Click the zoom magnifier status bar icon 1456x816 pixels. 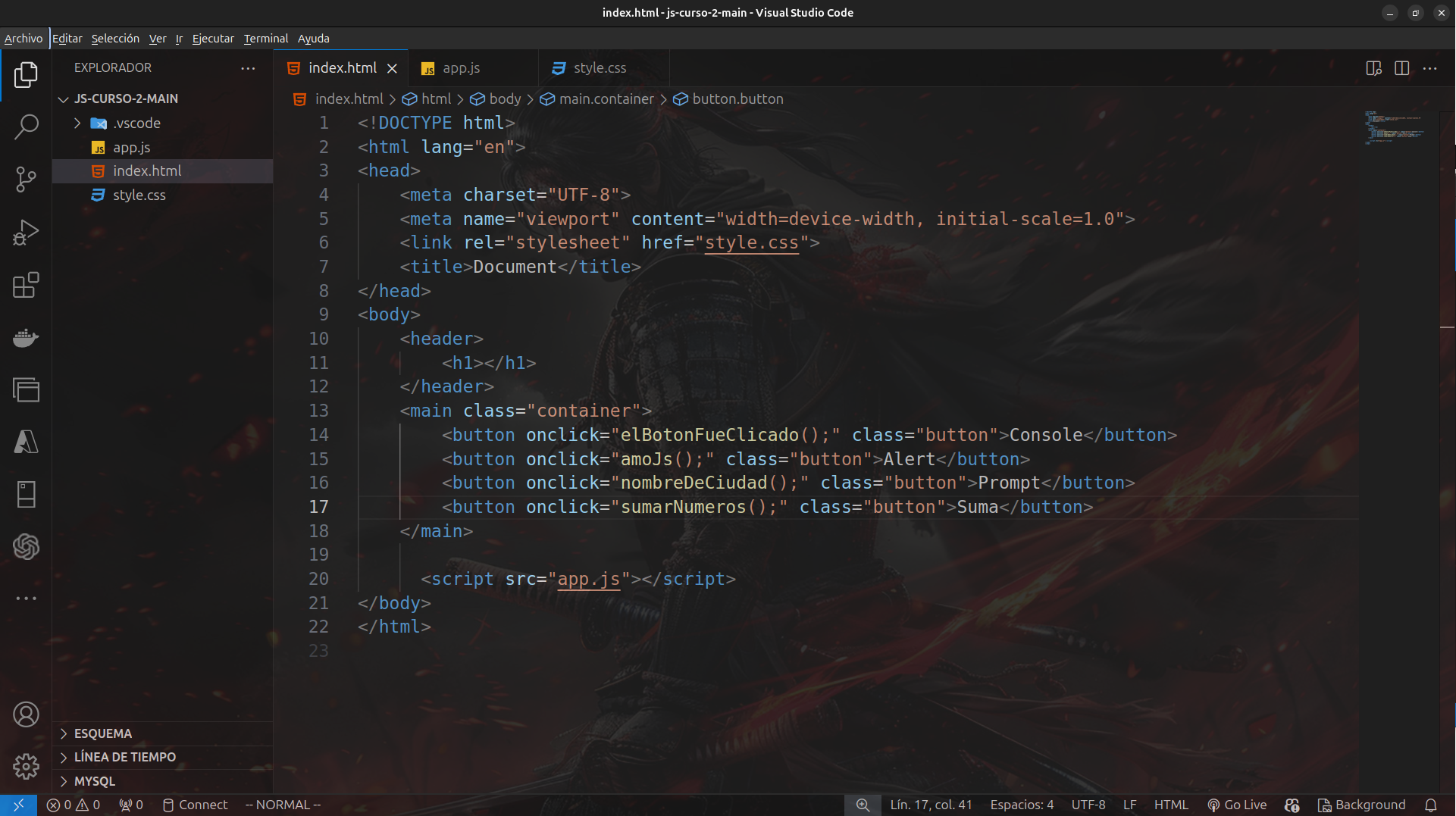pos(863,805)
